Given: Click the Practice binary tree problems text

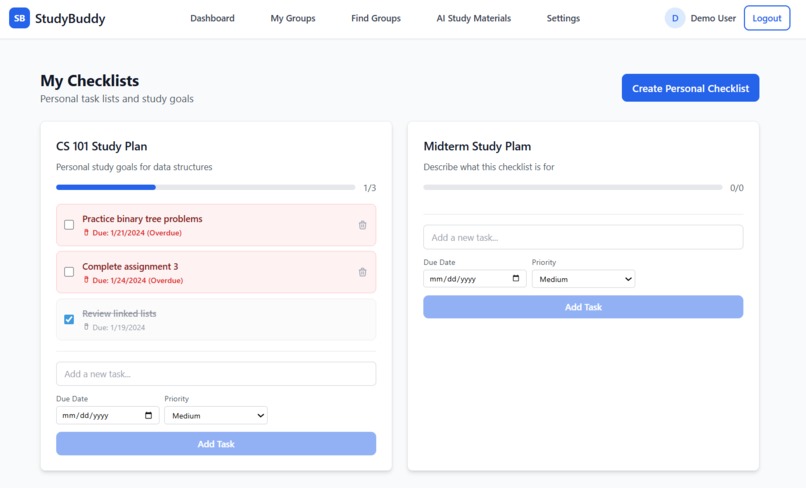Looking at the screenshot, I should click(142, 219).
